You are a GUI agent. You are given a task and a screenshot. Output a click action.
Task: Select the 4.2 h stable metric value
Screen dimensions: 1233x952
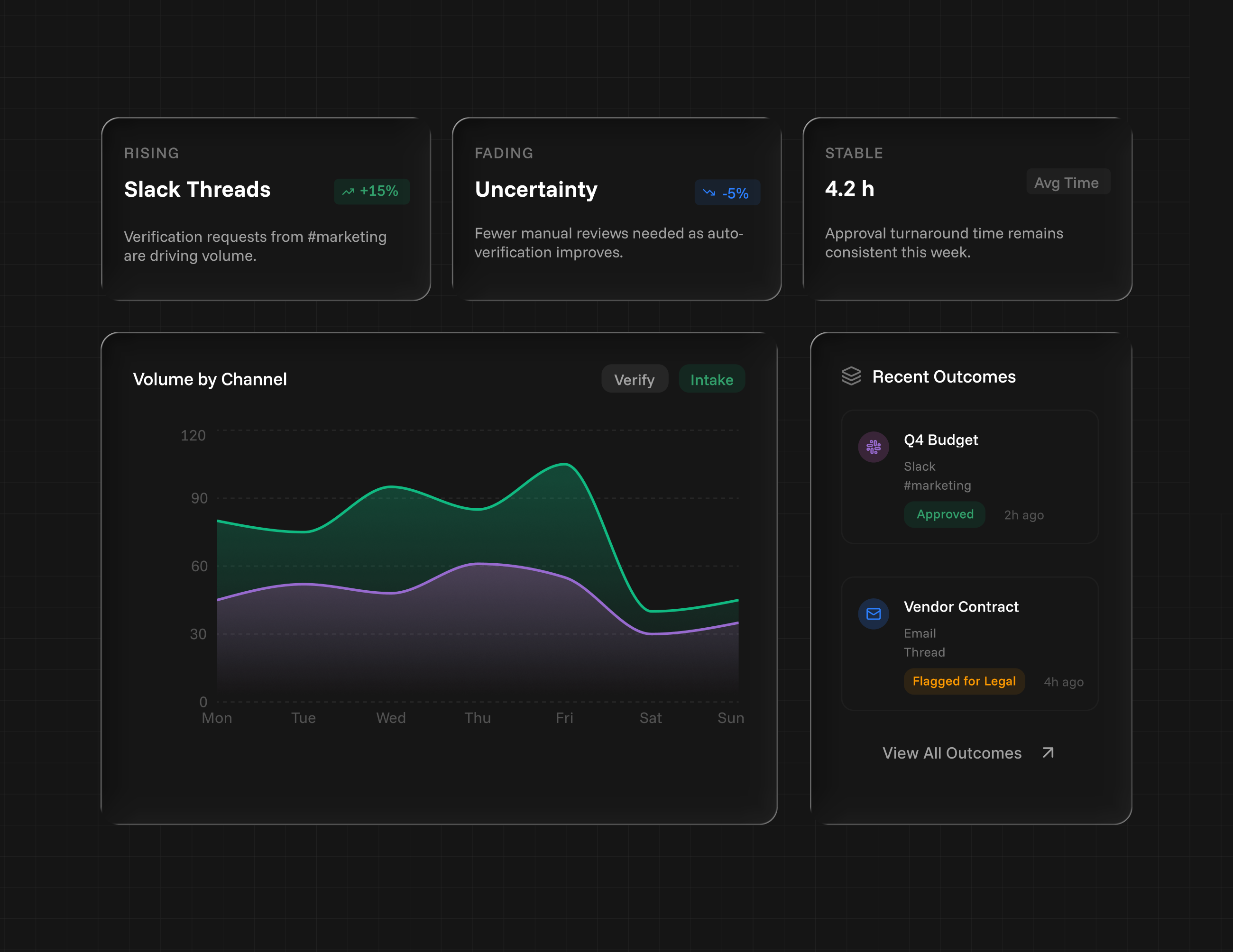point(849,189)
